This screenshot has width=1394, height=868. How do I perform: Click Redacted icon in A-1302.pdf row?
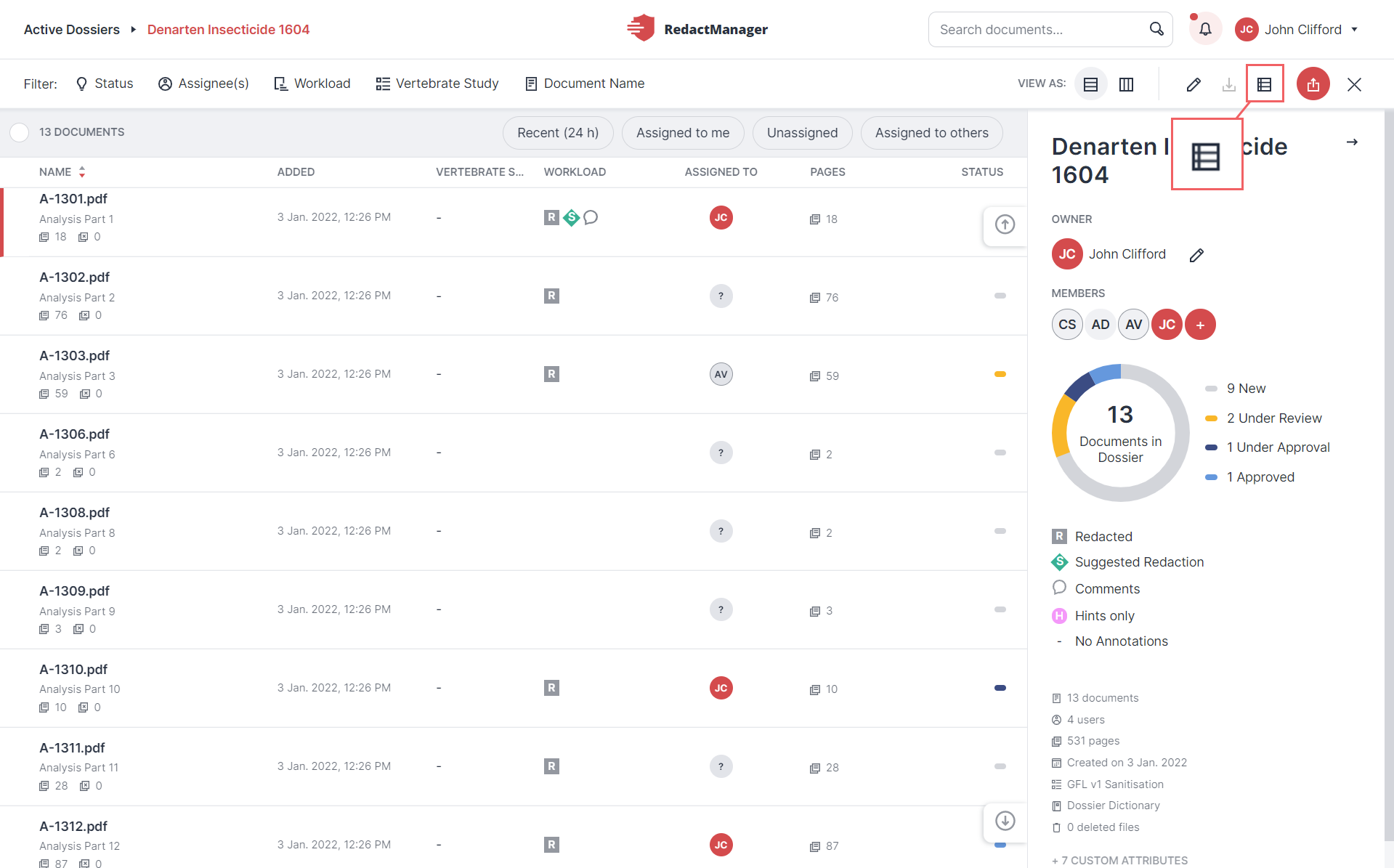pyautogui.click(x=551, y=296)
